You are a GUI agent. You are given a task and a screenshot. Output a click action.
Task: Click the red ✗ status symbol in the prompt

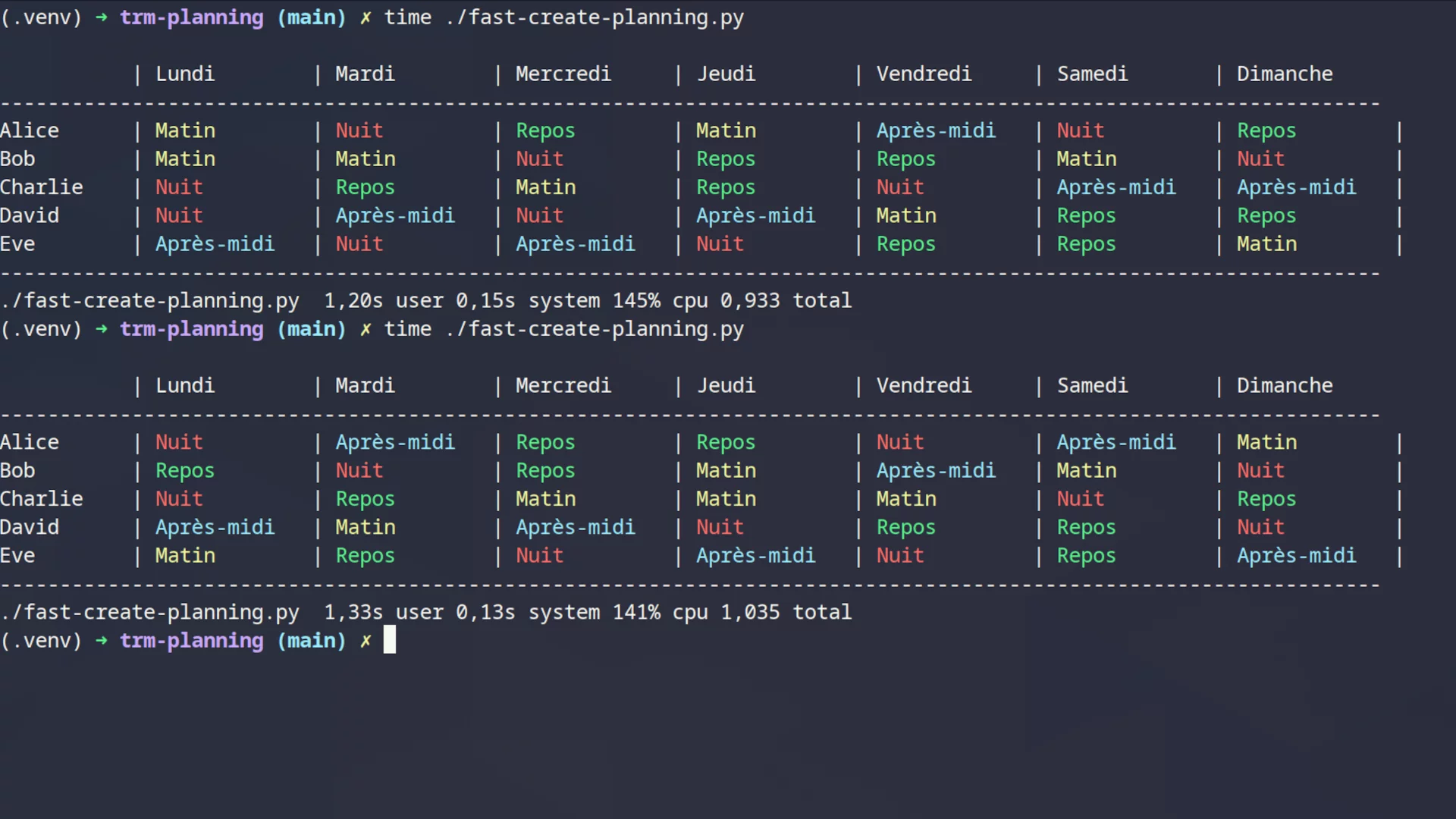[366, 17]
